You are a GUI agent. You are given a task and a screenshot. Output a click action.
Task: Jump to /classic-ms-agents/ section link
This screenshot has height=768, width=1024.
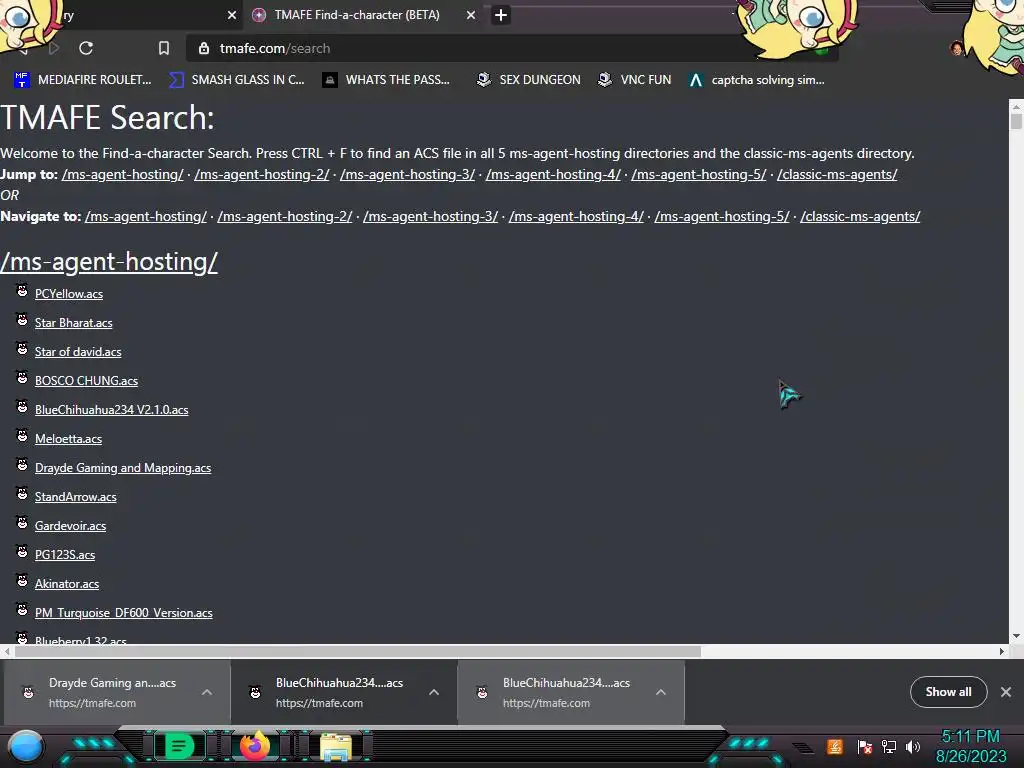click(837, 174)
